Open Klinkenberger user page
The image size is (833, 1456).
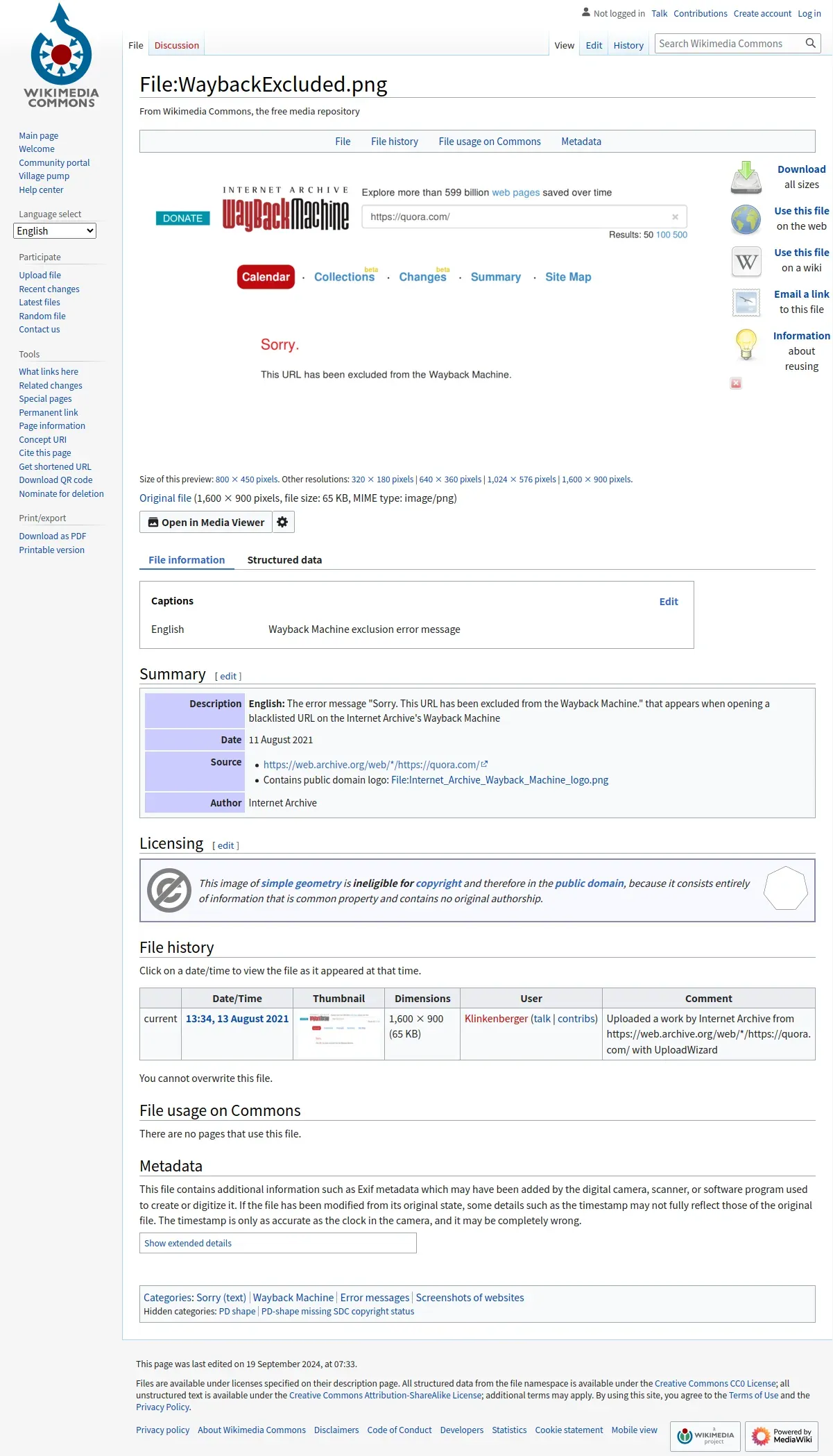(497, 1019)
